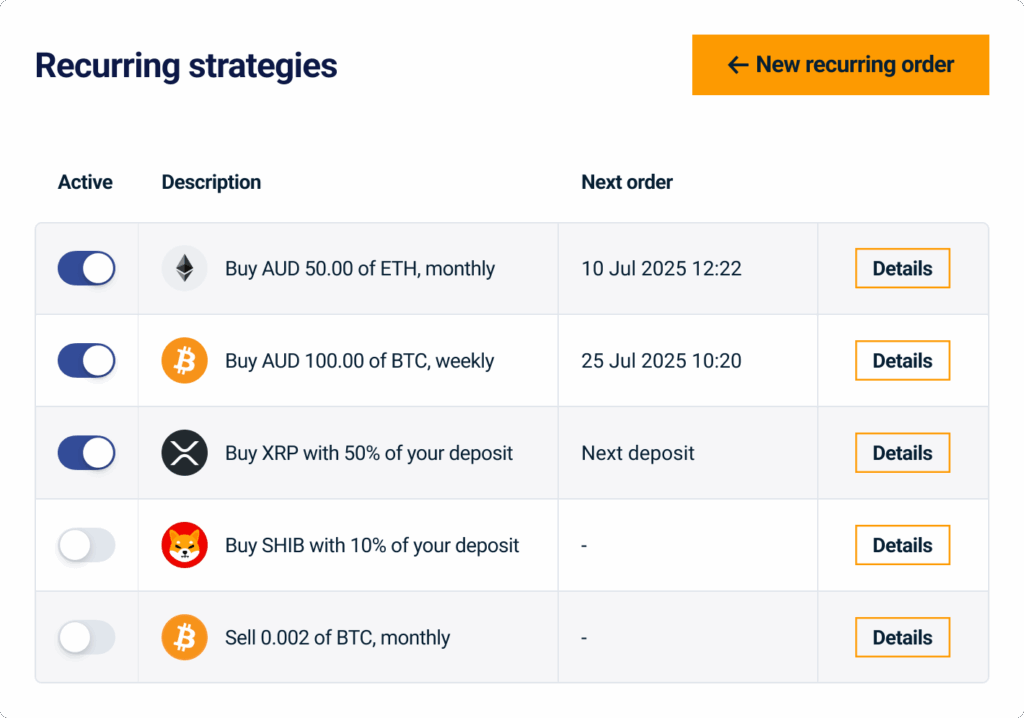Click the arrow icon on New recurring order
The height and width of the screenshot is (718, 1024).
point(738,65)
